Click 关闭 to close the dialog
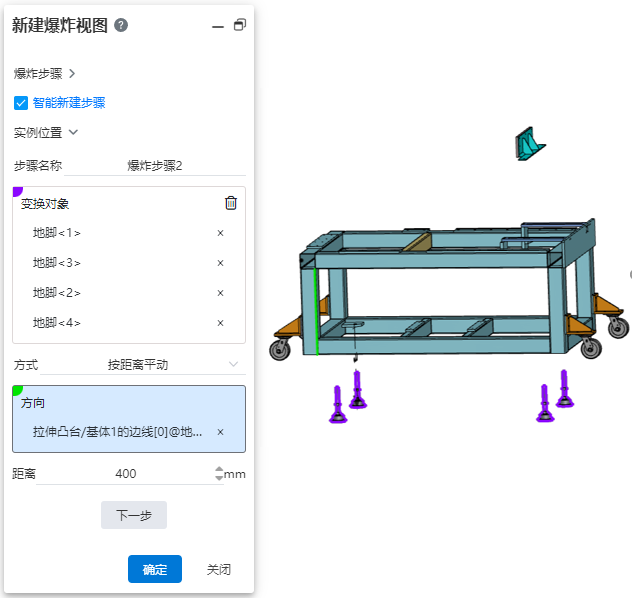 [x=219, y=569]
